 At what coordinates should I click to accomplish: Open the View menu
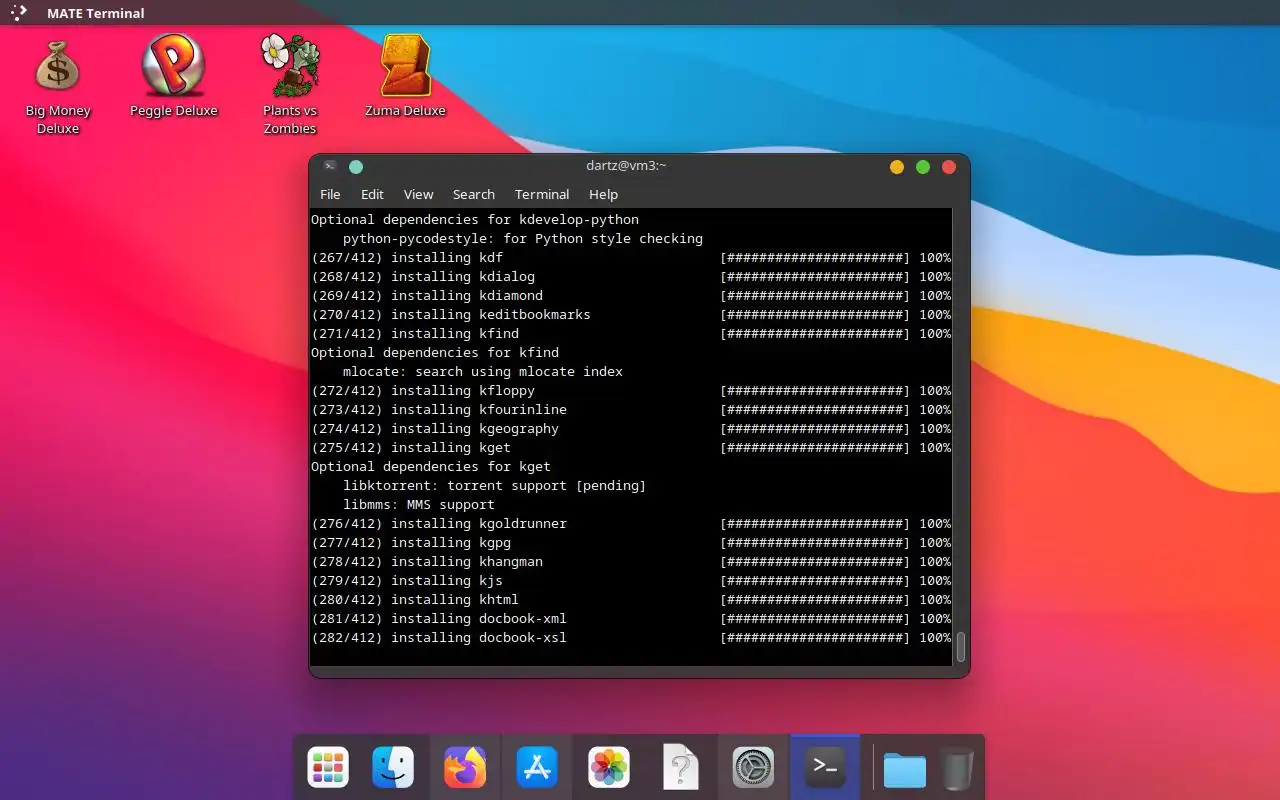coord(418,194)
